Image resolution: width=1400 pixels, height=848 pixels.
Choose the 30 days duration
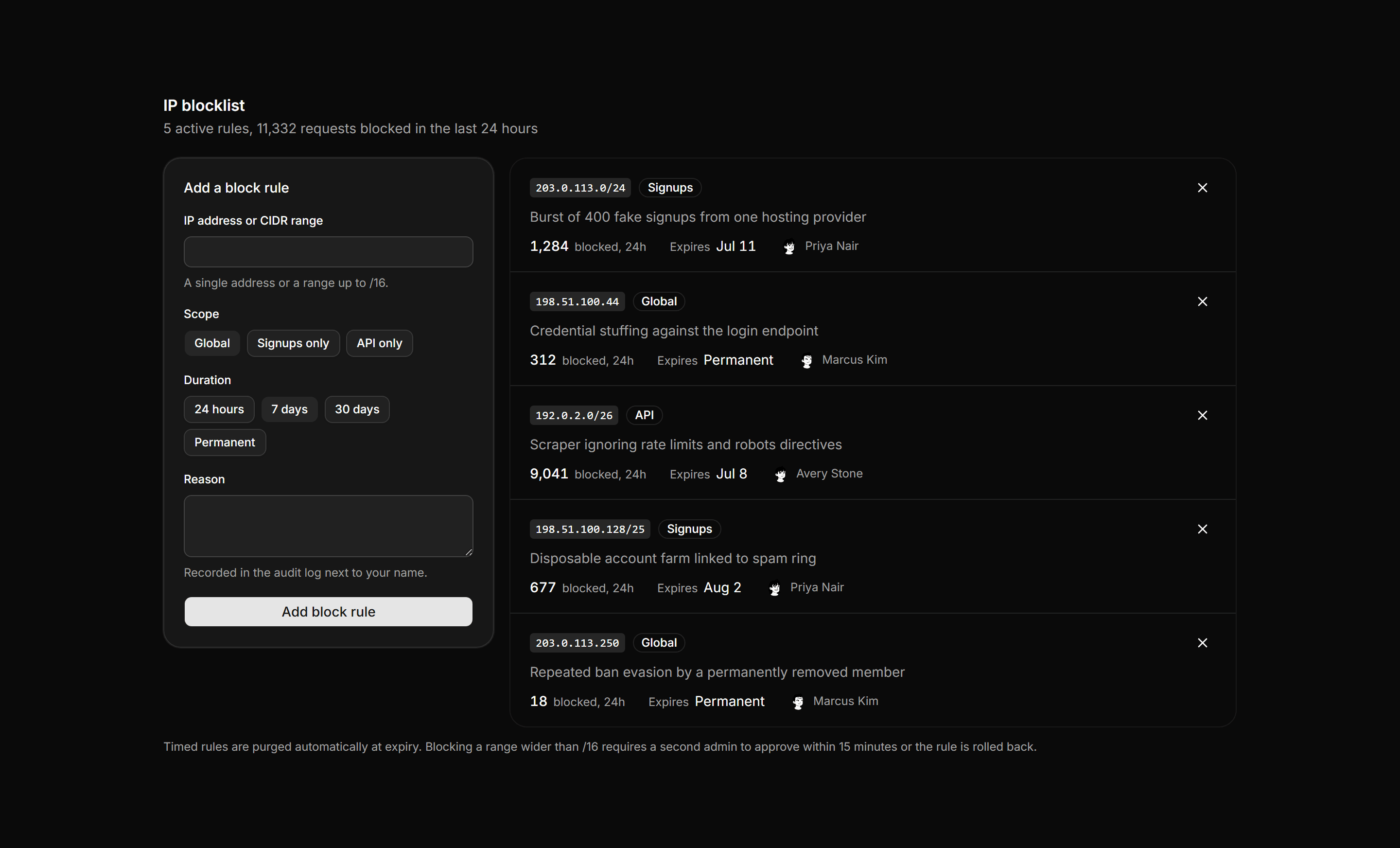point(357,409)
